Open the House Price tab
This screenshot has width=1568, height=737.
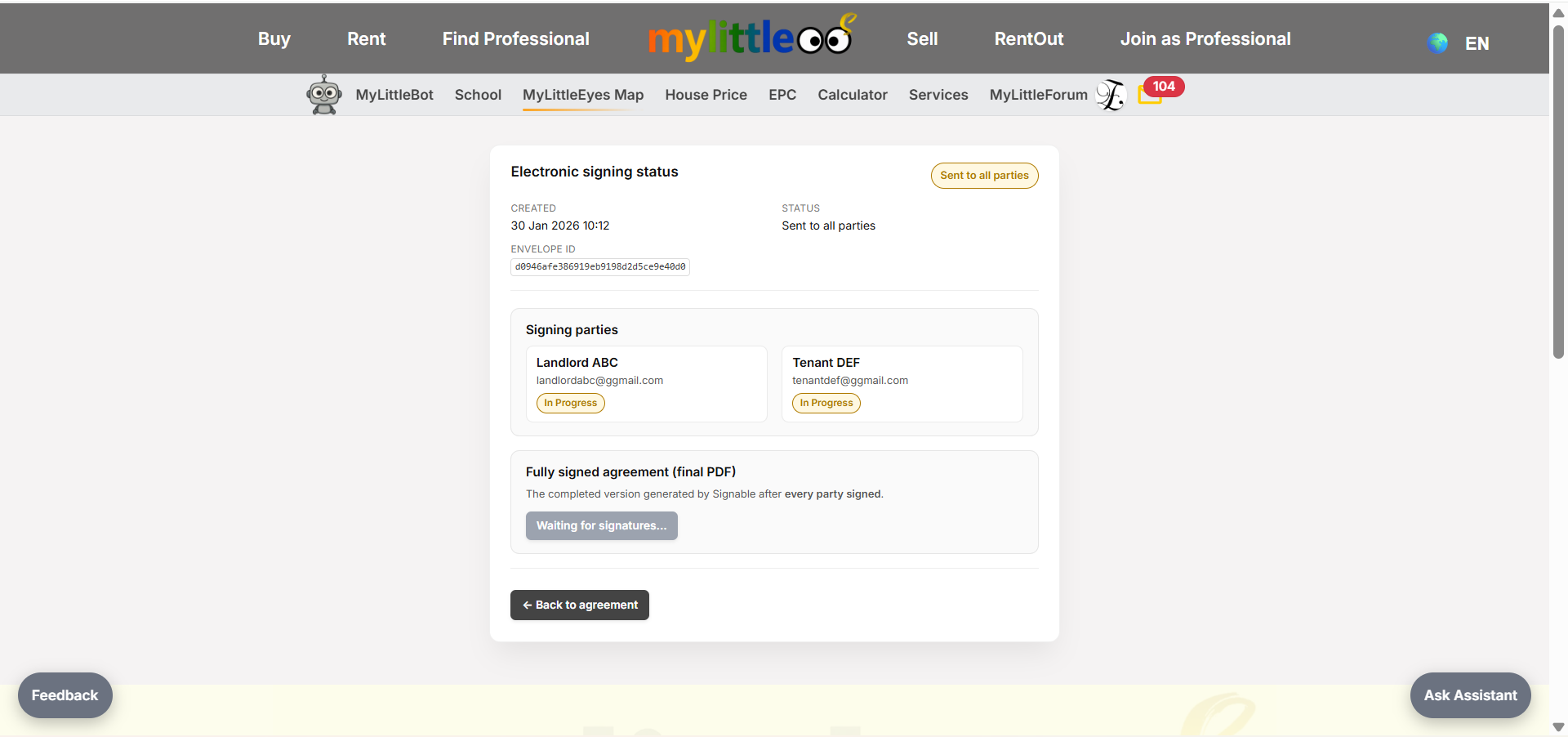(x=706, y=95)
